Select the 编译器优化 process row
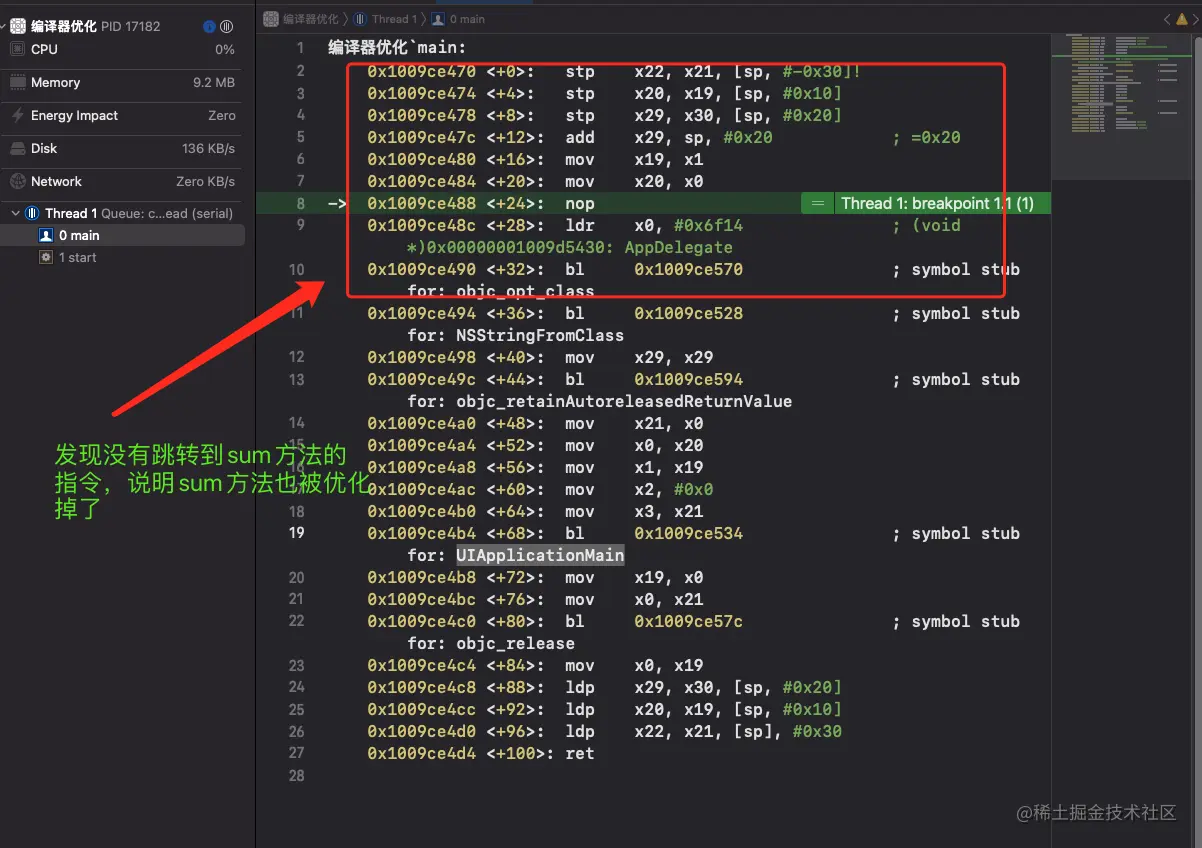The width and height of the screenshot is (1202, 848). pyautogui.click(x=122, y=26)
